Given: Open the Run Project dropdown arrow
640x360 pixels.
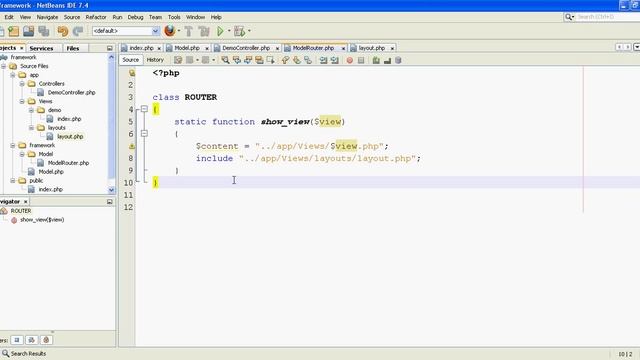Looking at the screenshot, I should coord(229,31).
